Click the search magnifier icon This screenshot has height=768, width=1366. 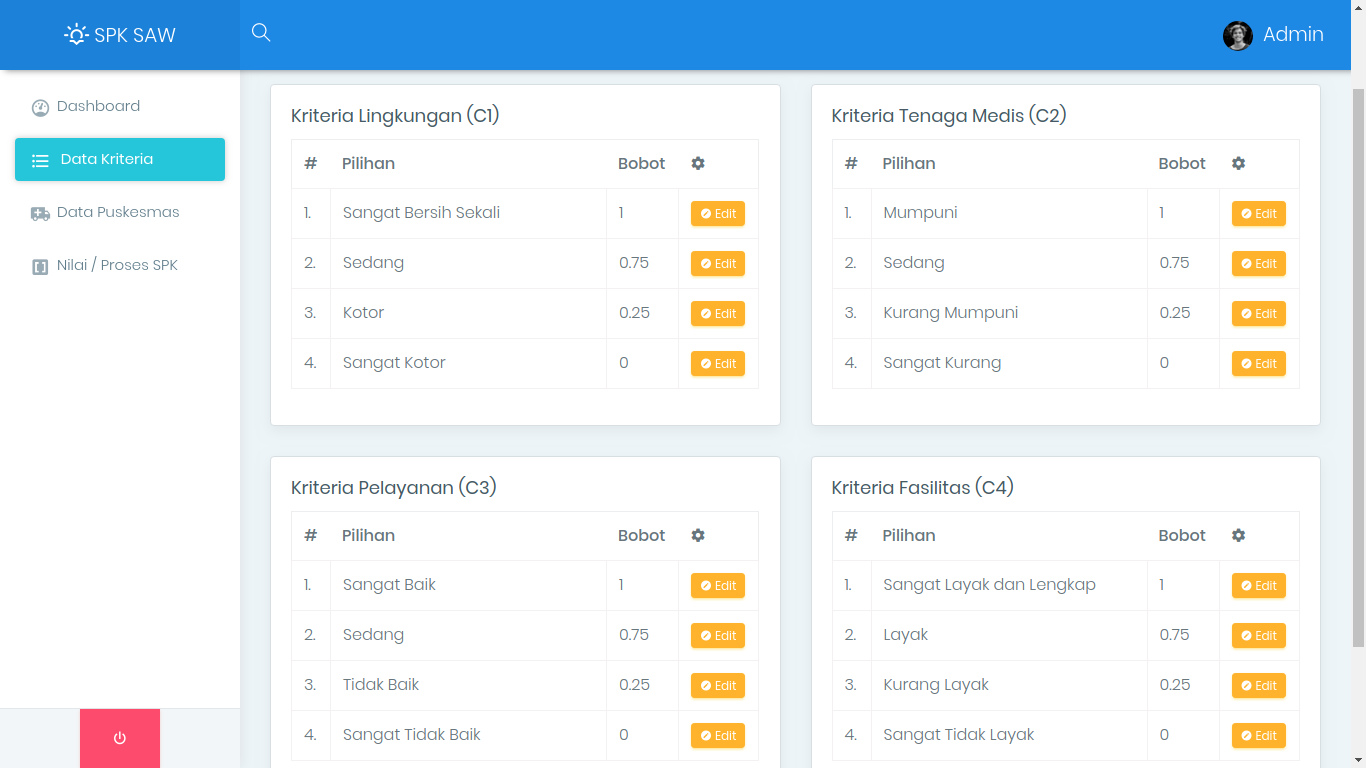click(x=261, y=33)
